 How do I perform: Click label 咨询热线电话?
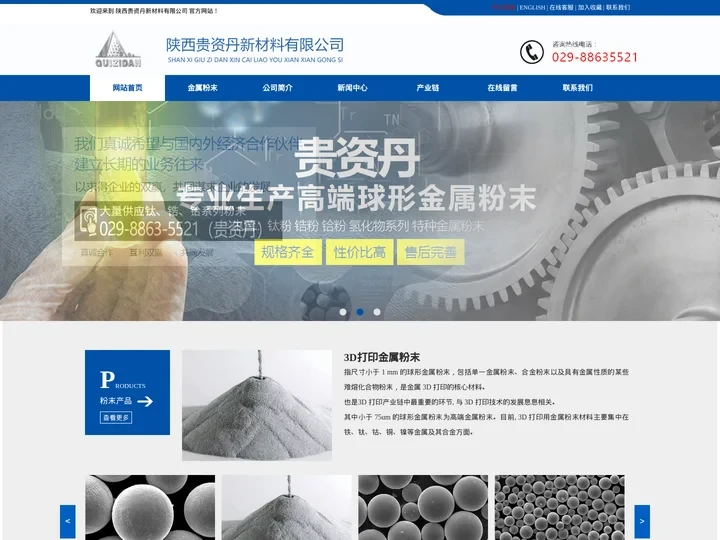[x=574, y=44]
